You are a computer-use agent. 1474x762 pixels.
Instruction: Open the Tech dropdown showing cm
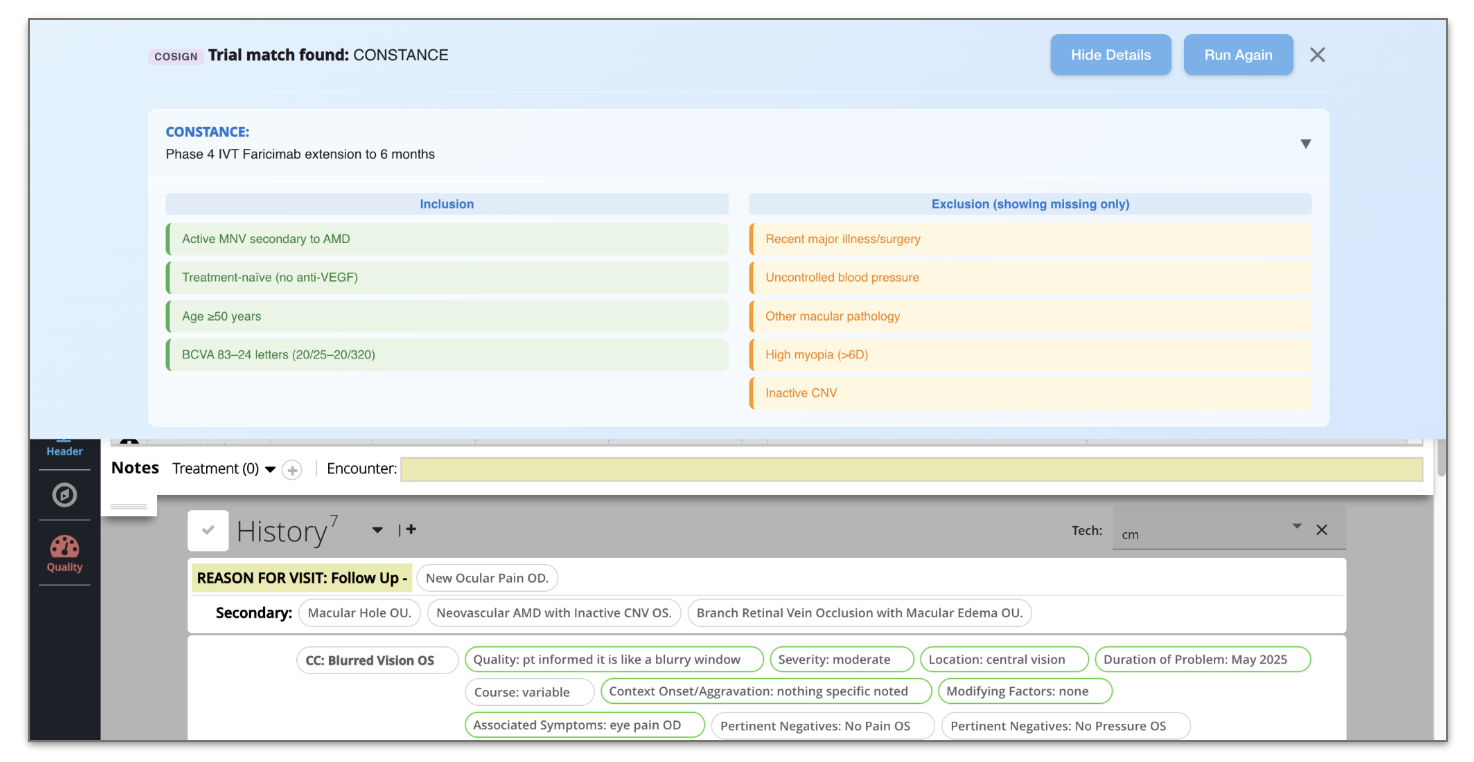[x=1297, y=524]
